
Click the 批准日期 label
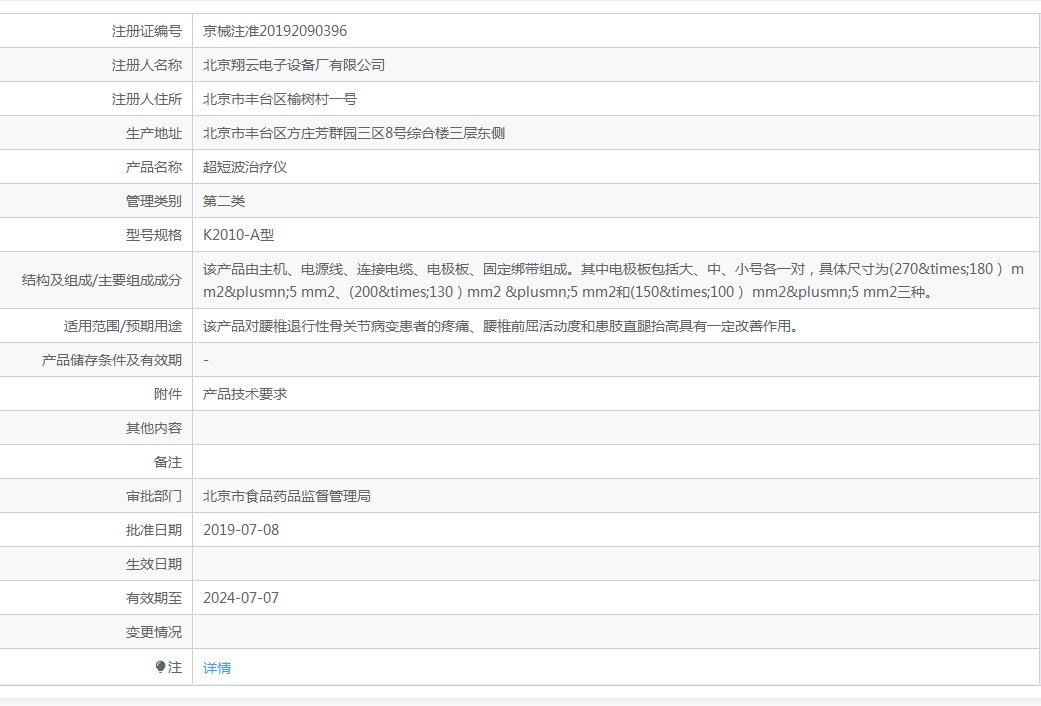154,530
